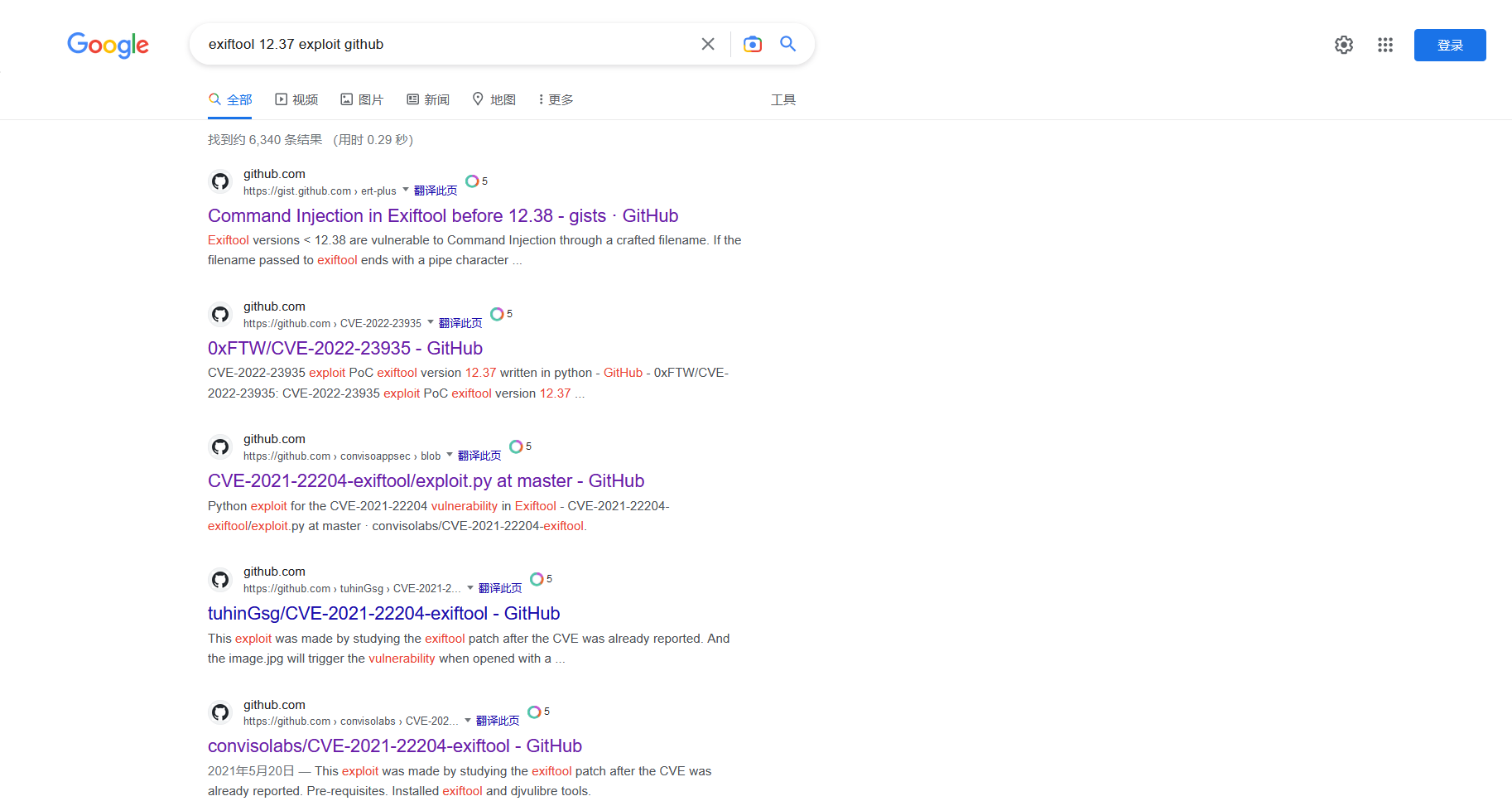1512x801 pixels.
Task: Click the search input with 'exiftool 12.37 exploit github'
Action: 447,44
